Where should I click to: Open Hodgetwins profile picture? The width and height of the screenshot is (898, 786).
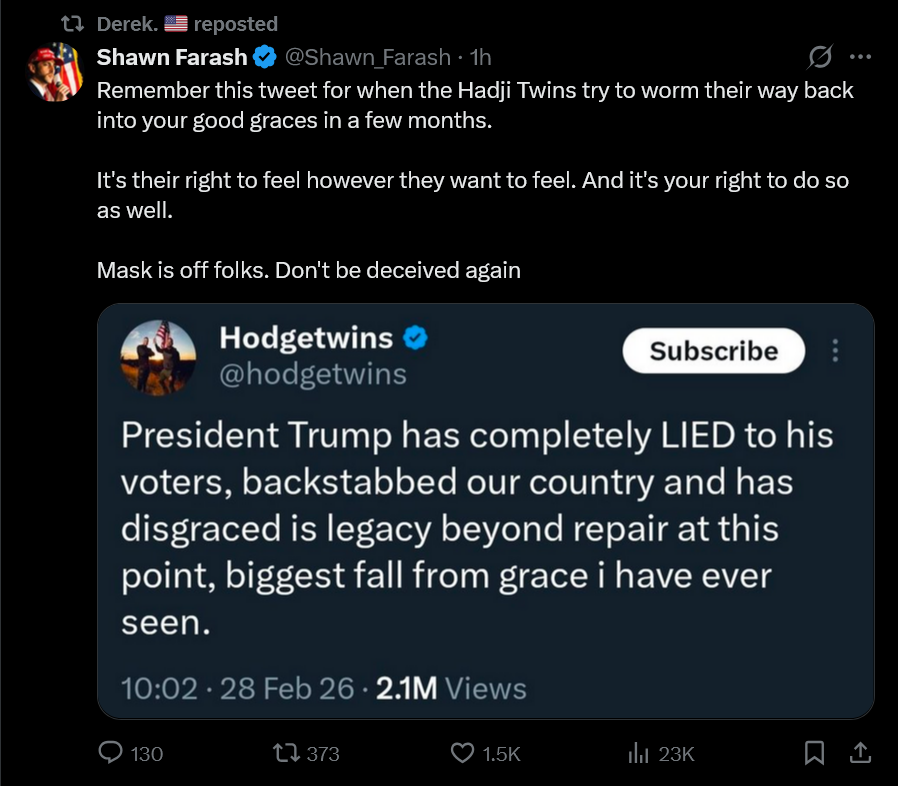tap(158, 357)
